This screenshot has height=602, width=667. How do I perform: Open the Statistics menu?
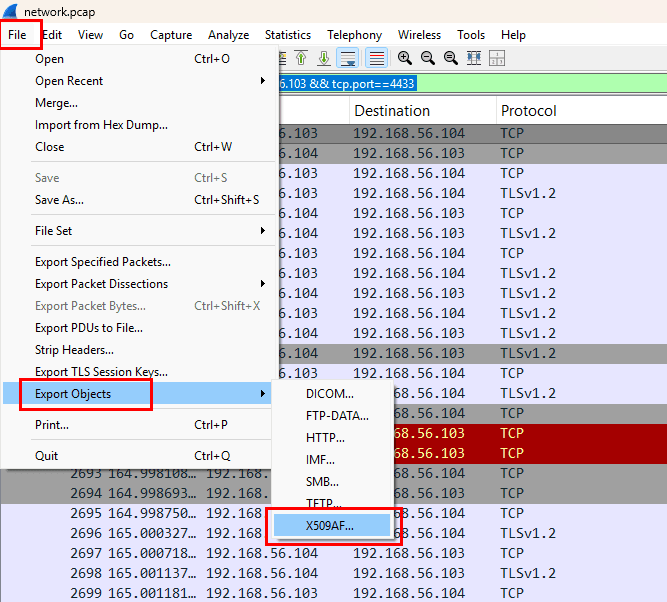tap(287, 35)
